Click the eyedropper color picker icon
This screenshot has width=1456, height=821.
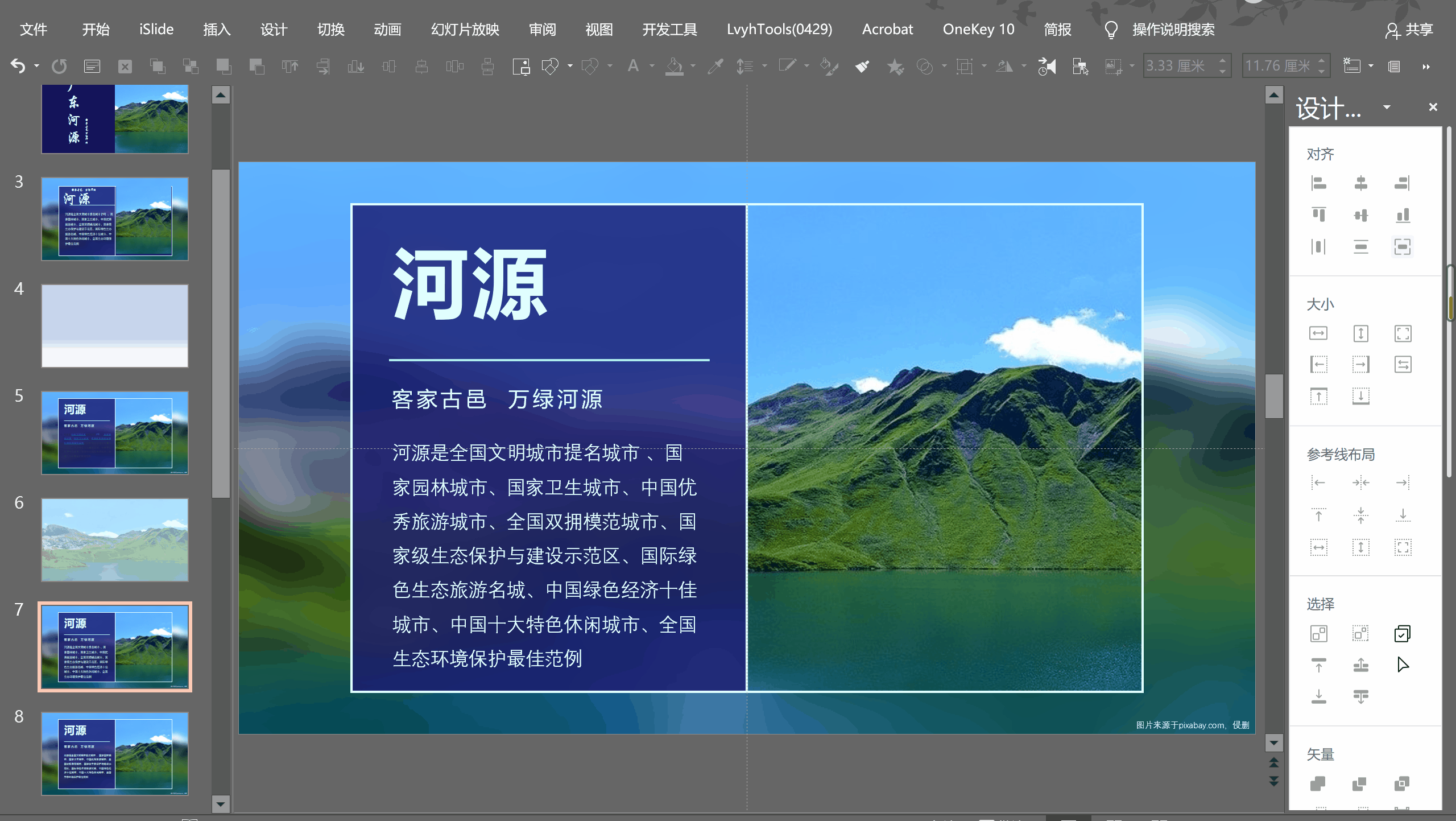coord(715,67)
